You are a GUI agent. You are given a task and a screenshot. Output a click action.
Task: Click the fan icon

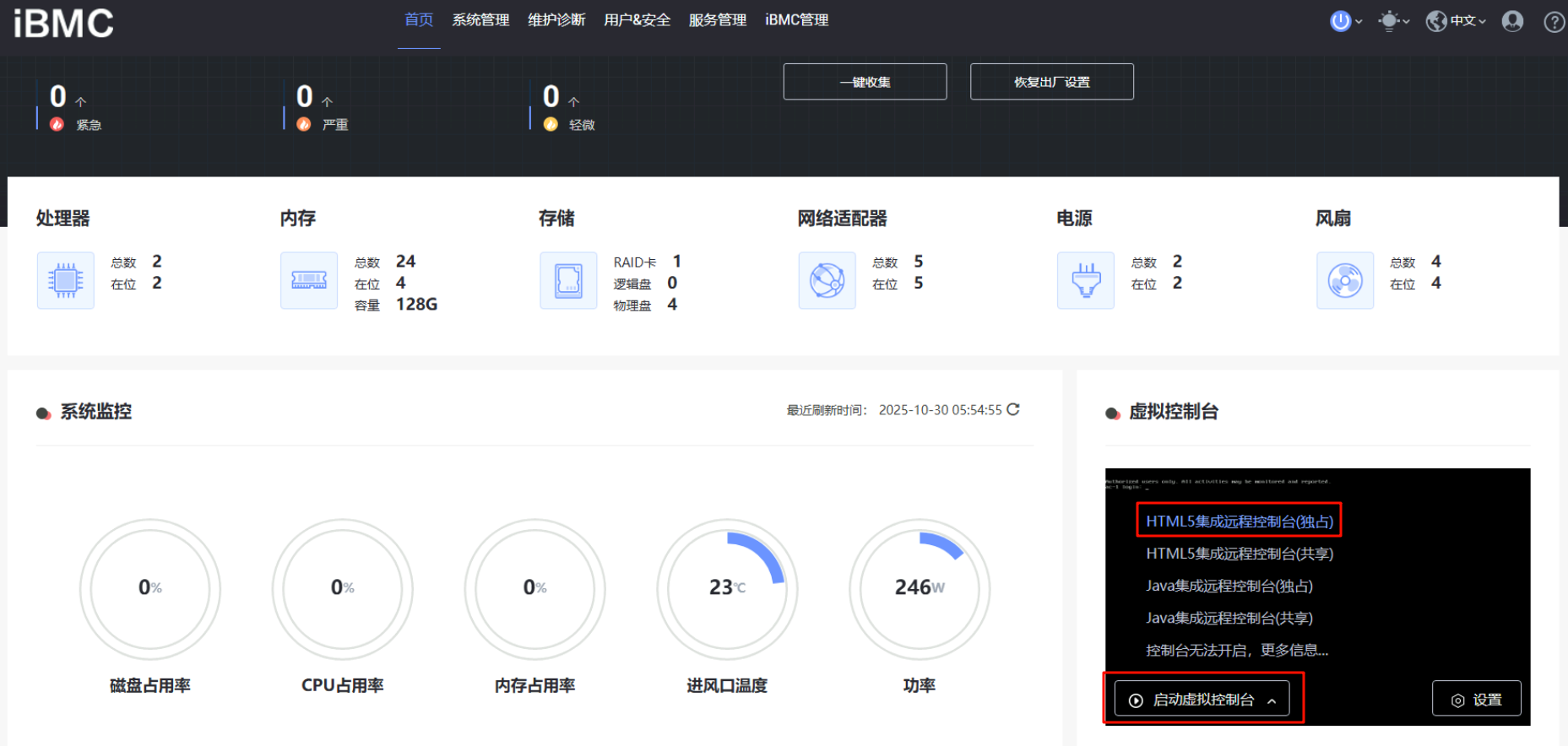click(x=1345, y=281)
